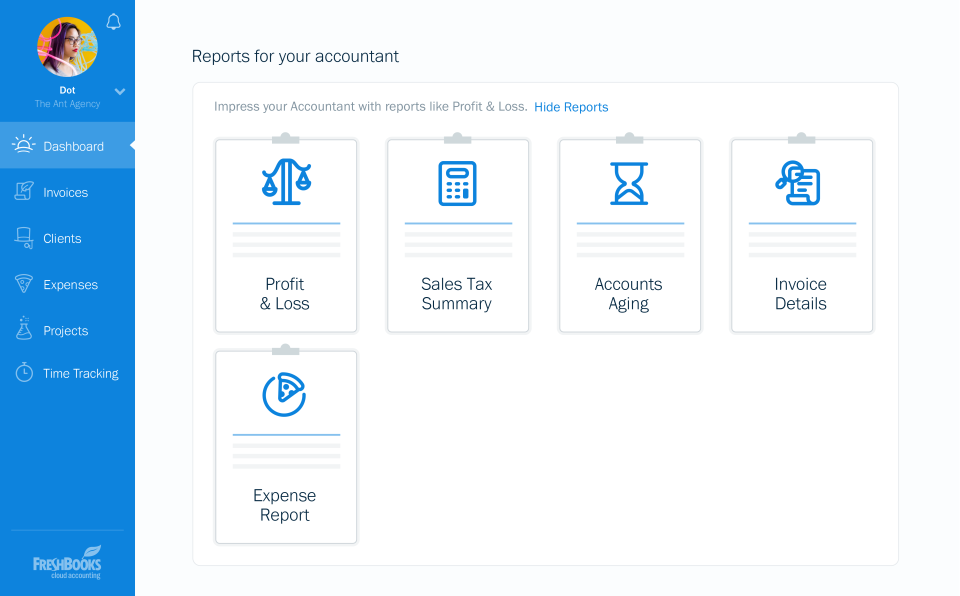Click the Invoices quill icon
Viewport: 960px width, 596px height.
point(24,191)
